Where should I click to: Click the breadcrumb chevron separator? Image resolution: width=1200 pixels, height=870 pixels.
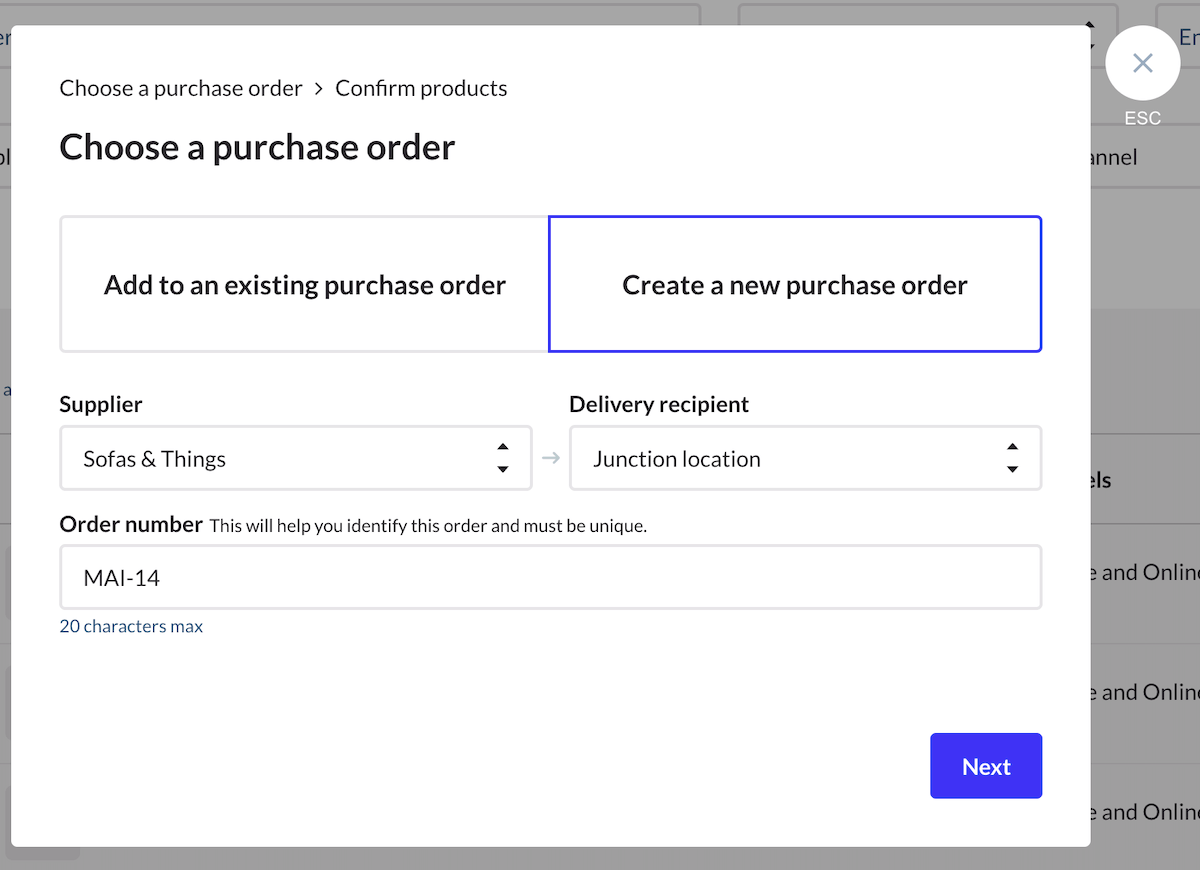[319, 89]
